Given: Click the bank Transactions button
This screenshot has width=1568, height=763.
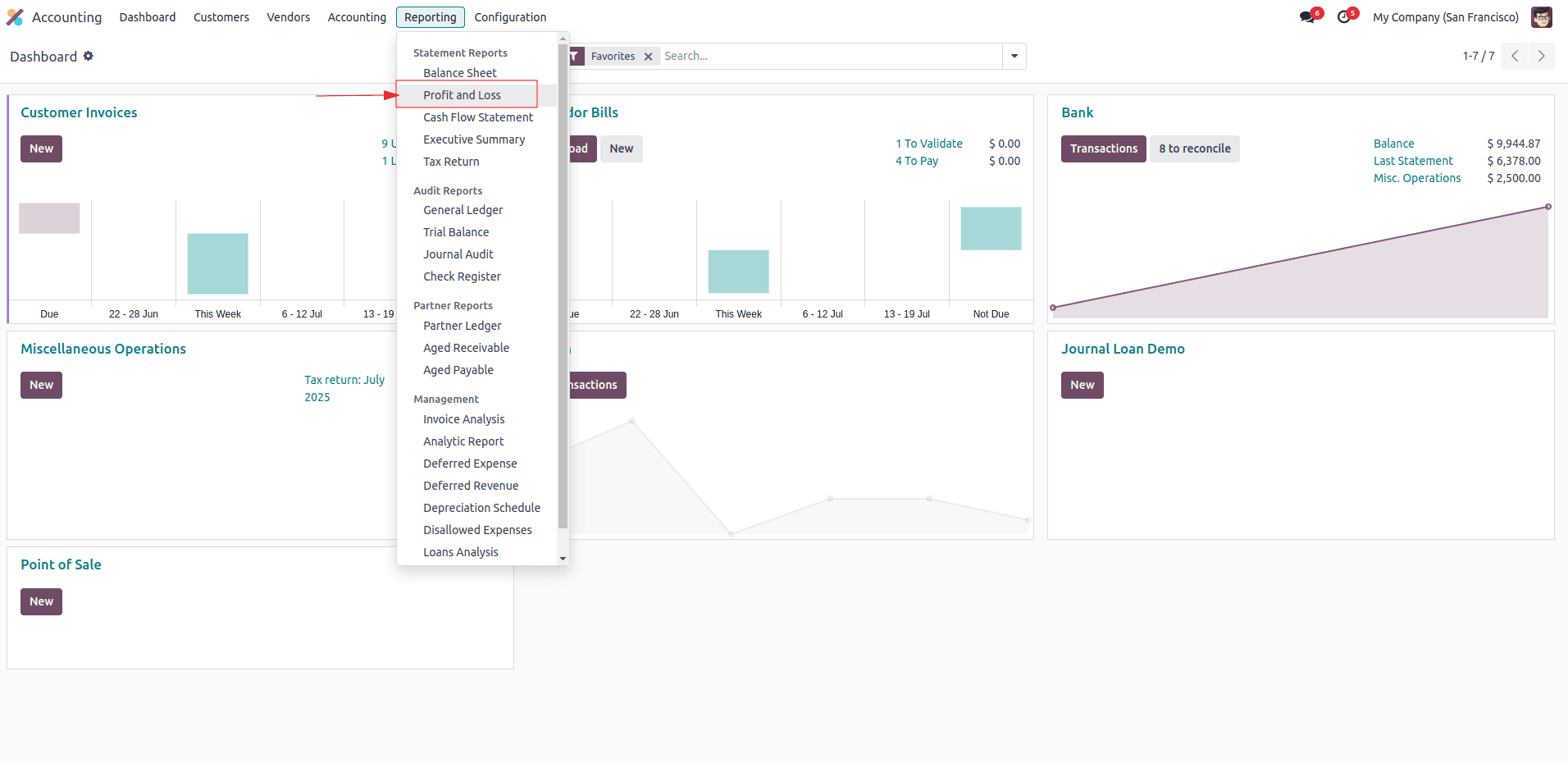Looking at the screenshot, I should 1103,148.
